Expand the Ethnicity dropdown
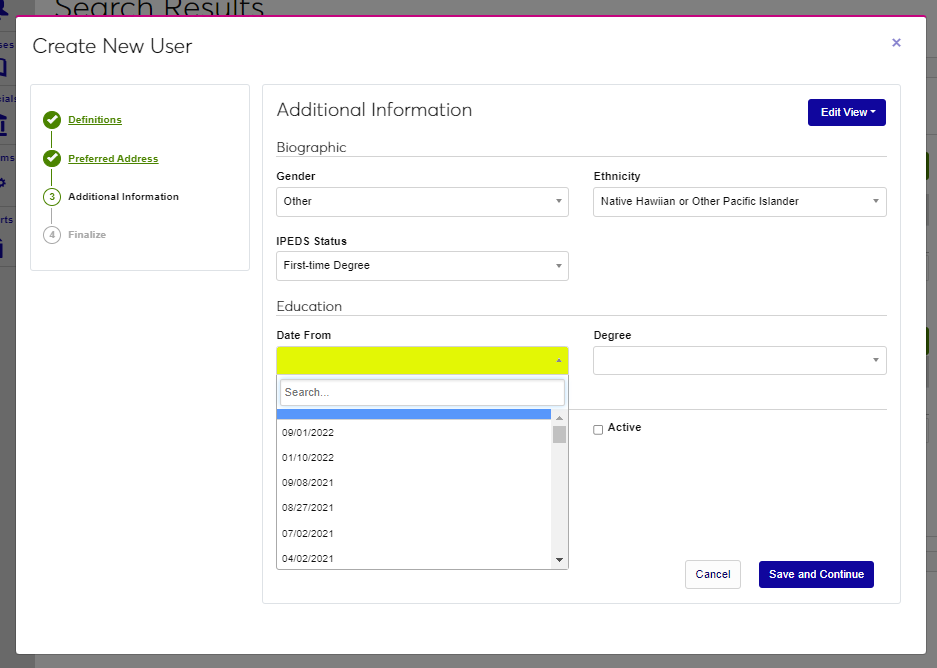Screen dimensions: 937x668 click(739, 202)
